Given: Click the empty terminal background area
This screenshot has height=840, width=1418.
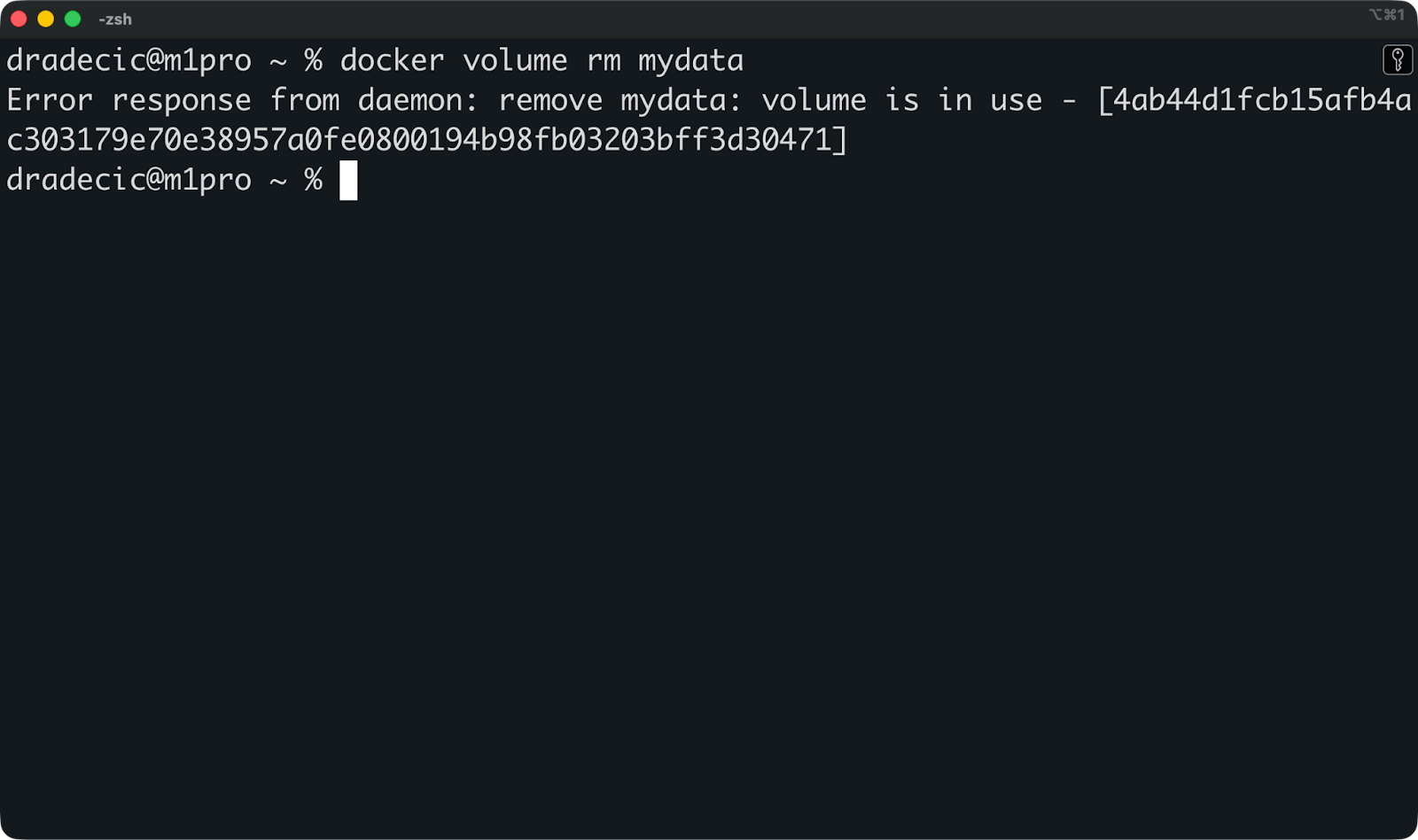Looking at the screenshot, I should pos(709,487).
